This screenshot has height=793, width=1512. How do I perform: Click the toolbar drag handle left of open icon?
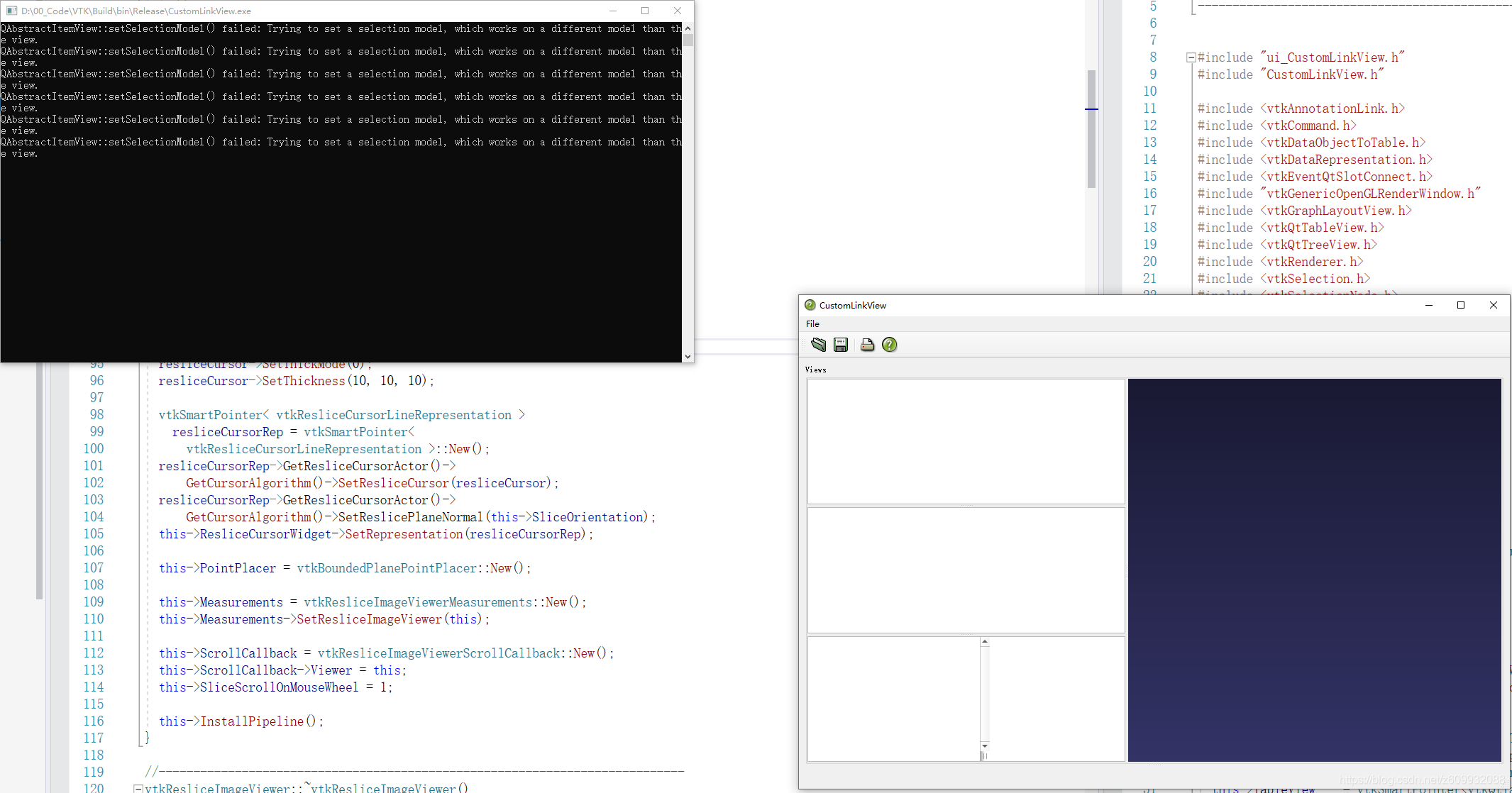[x=804, y=345]
